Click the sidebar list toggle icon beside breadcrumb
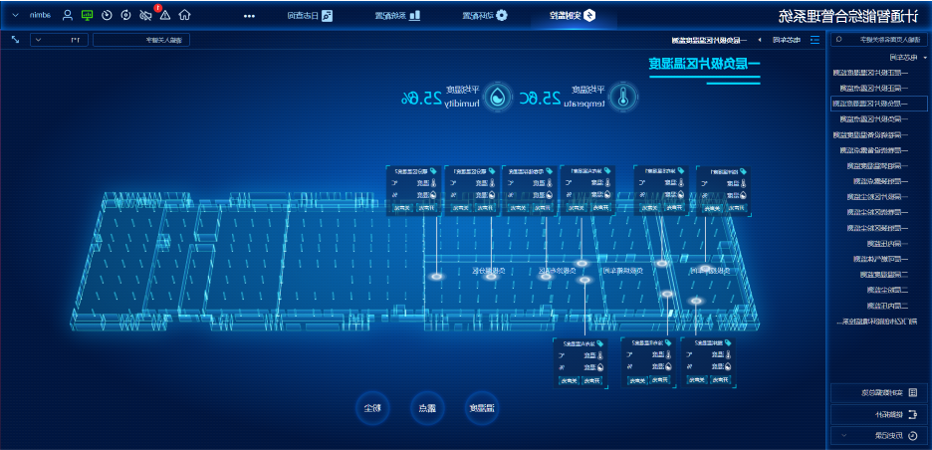Screen dimensions: 932x450 (815, 40)
